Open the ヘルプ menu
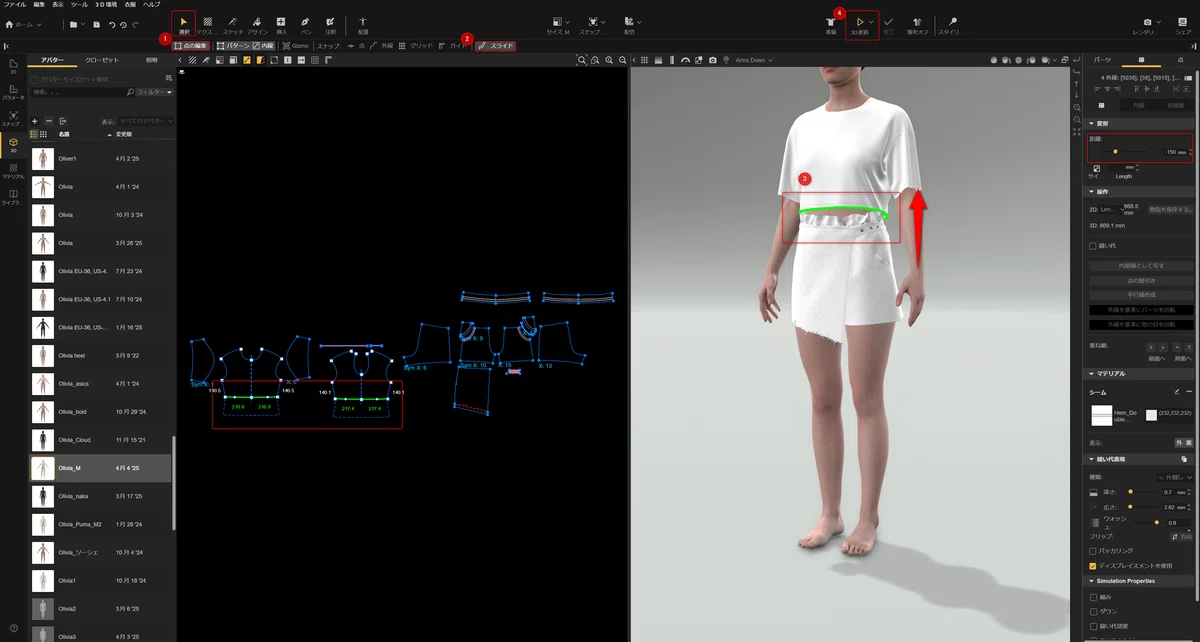1200x642 pixels. [151, 5]
